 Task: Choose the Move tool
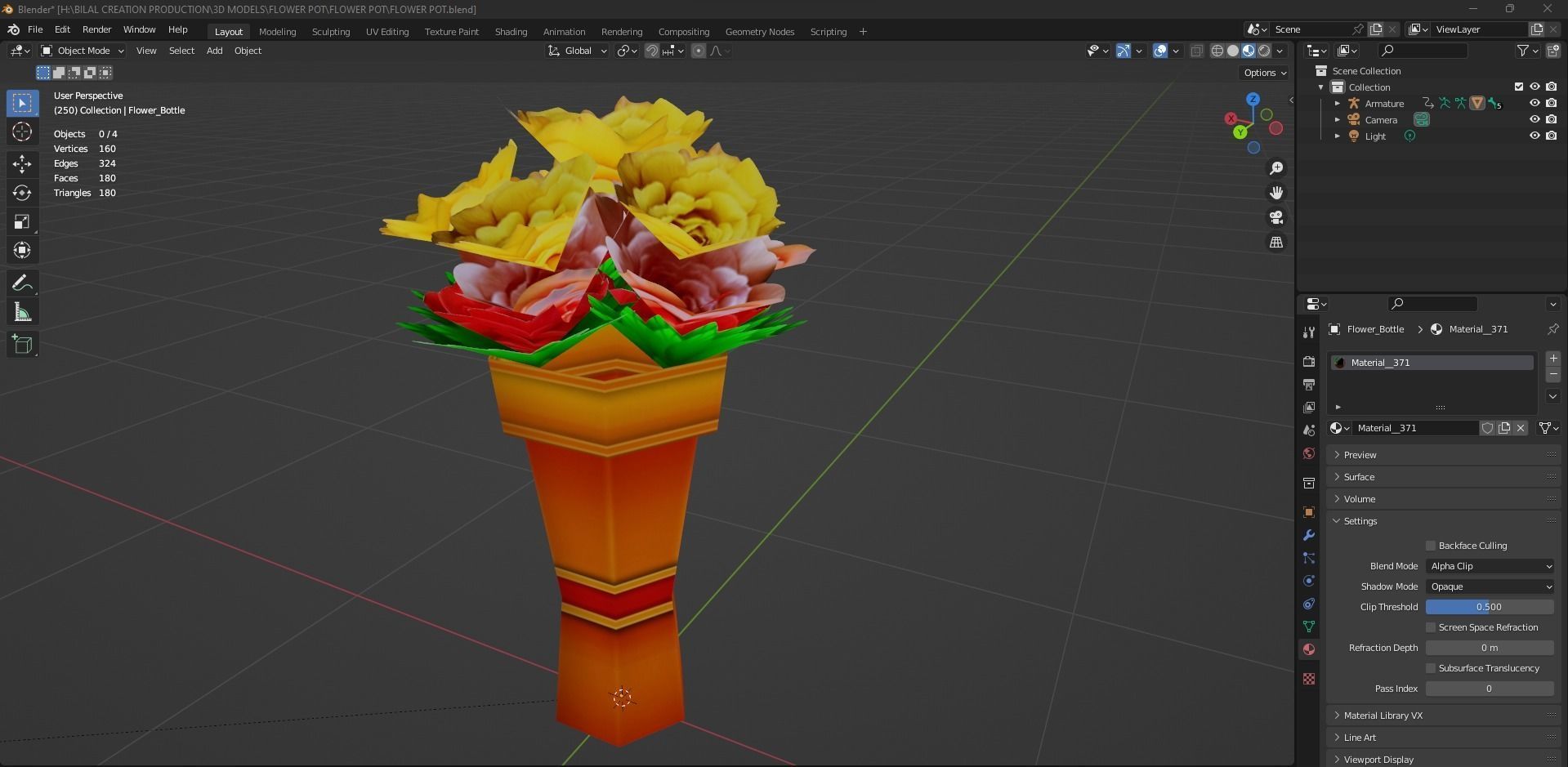pyautogui.click(x=22, y=164)
